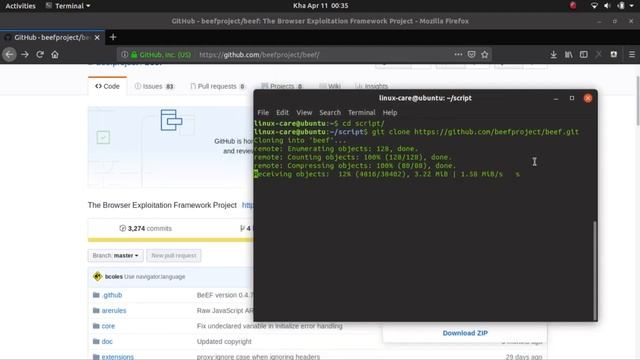This screenshot has height=360, width=640.
Task: Click the green GitHub, Inc. padlock
Action: pyautogui.click(x=134, y=54)
